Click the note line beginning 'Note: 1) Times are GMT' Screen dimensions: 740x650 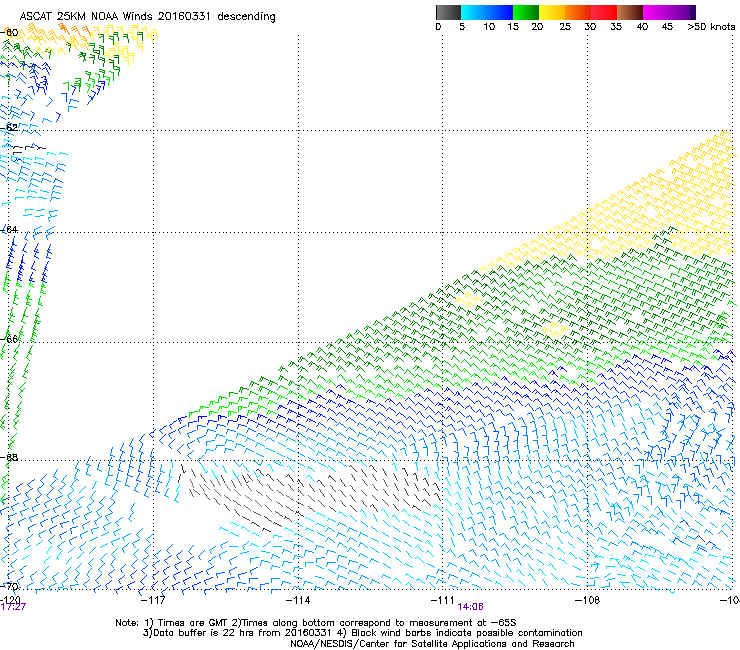[316, 623]
